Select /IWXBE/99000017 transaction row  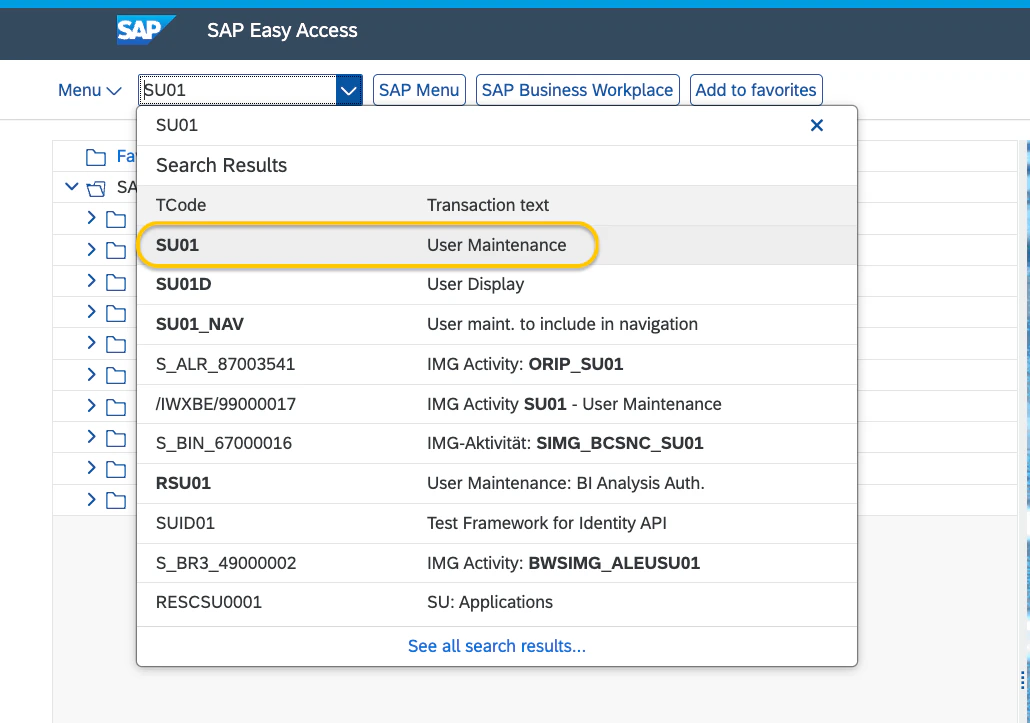coord(497,404)
